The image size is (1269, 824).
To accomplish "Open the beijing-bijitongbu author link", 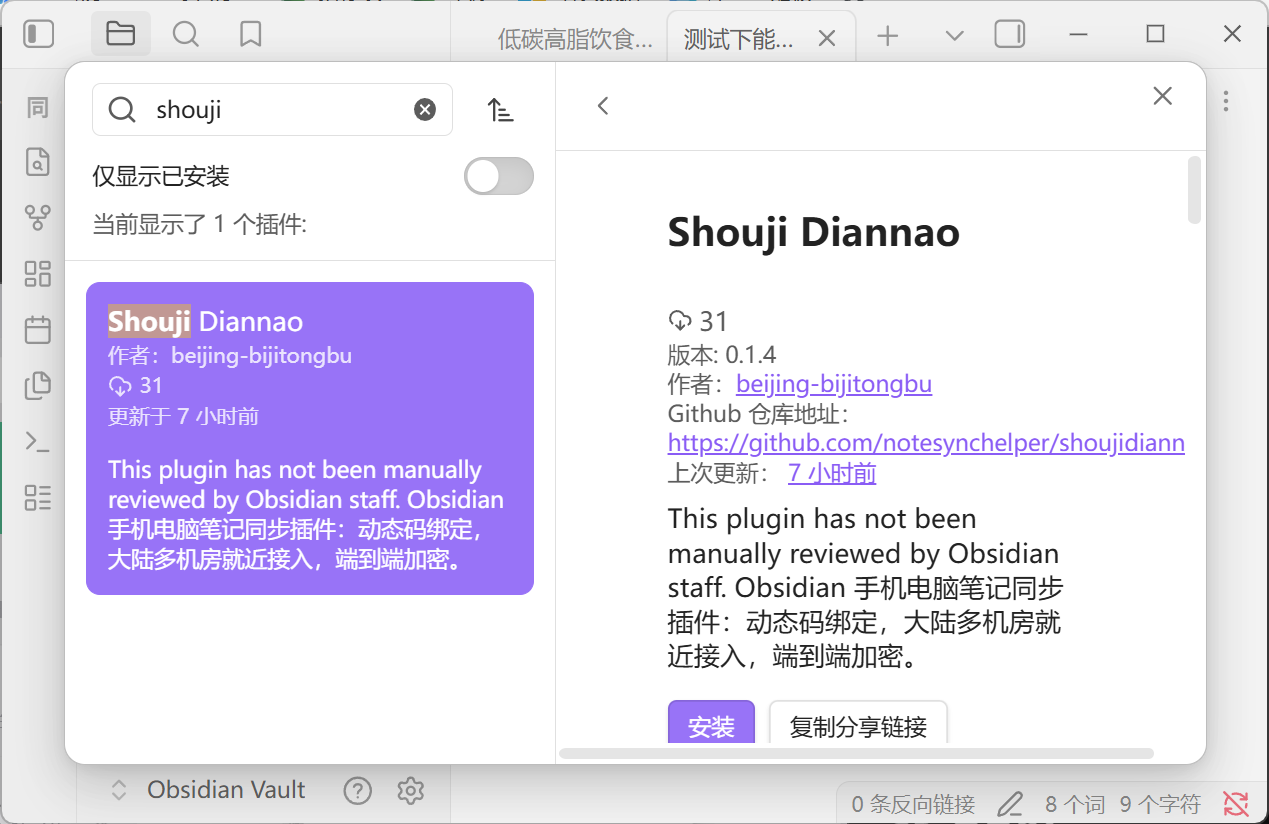I will pyautogui.click(x=834, y=384).
